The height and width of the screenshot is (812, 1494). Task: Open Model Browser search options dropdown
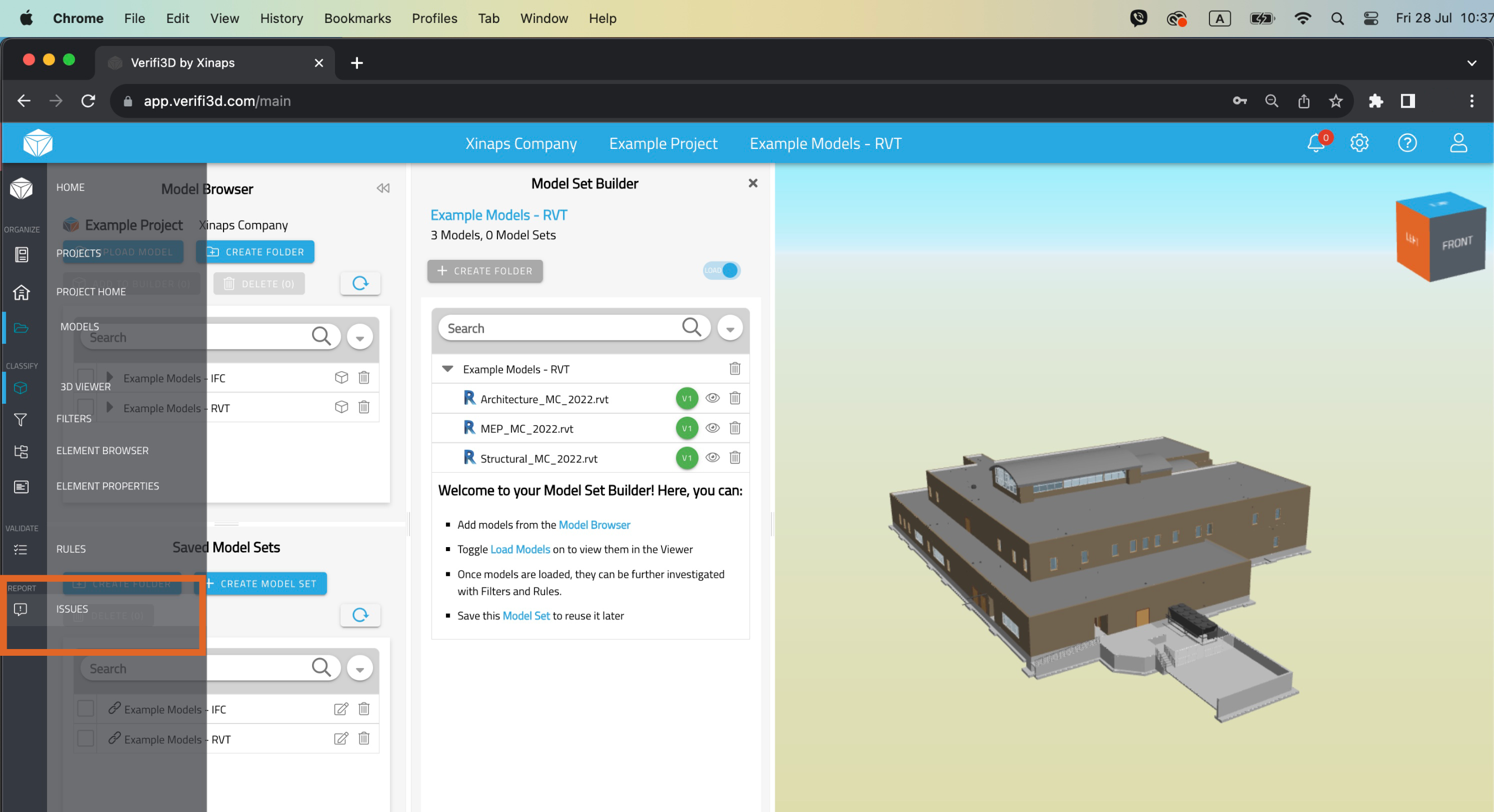click(360, 337)
